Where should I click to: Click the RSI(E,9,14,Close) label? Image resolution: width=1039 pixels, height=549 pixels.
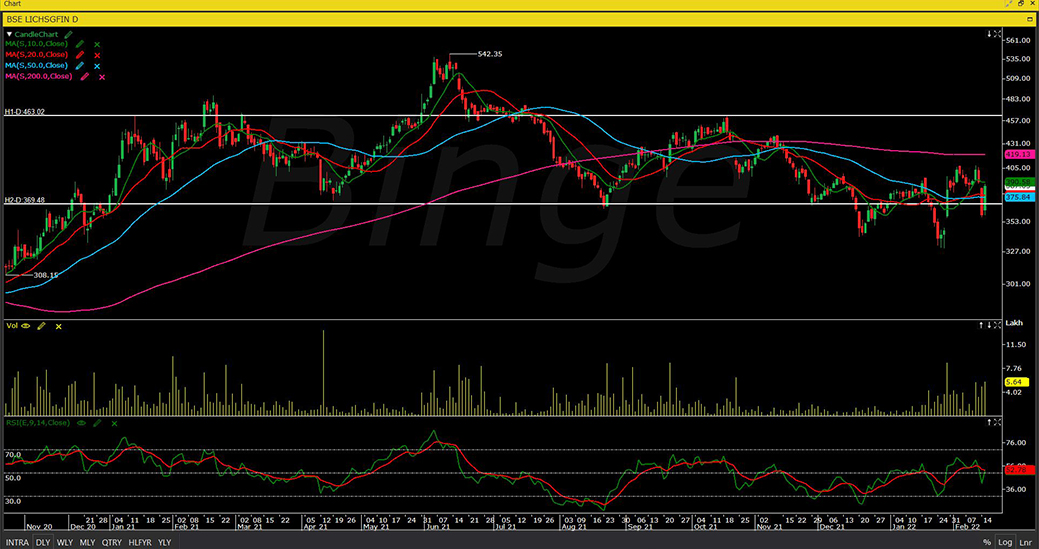click(x=37, y=423)
